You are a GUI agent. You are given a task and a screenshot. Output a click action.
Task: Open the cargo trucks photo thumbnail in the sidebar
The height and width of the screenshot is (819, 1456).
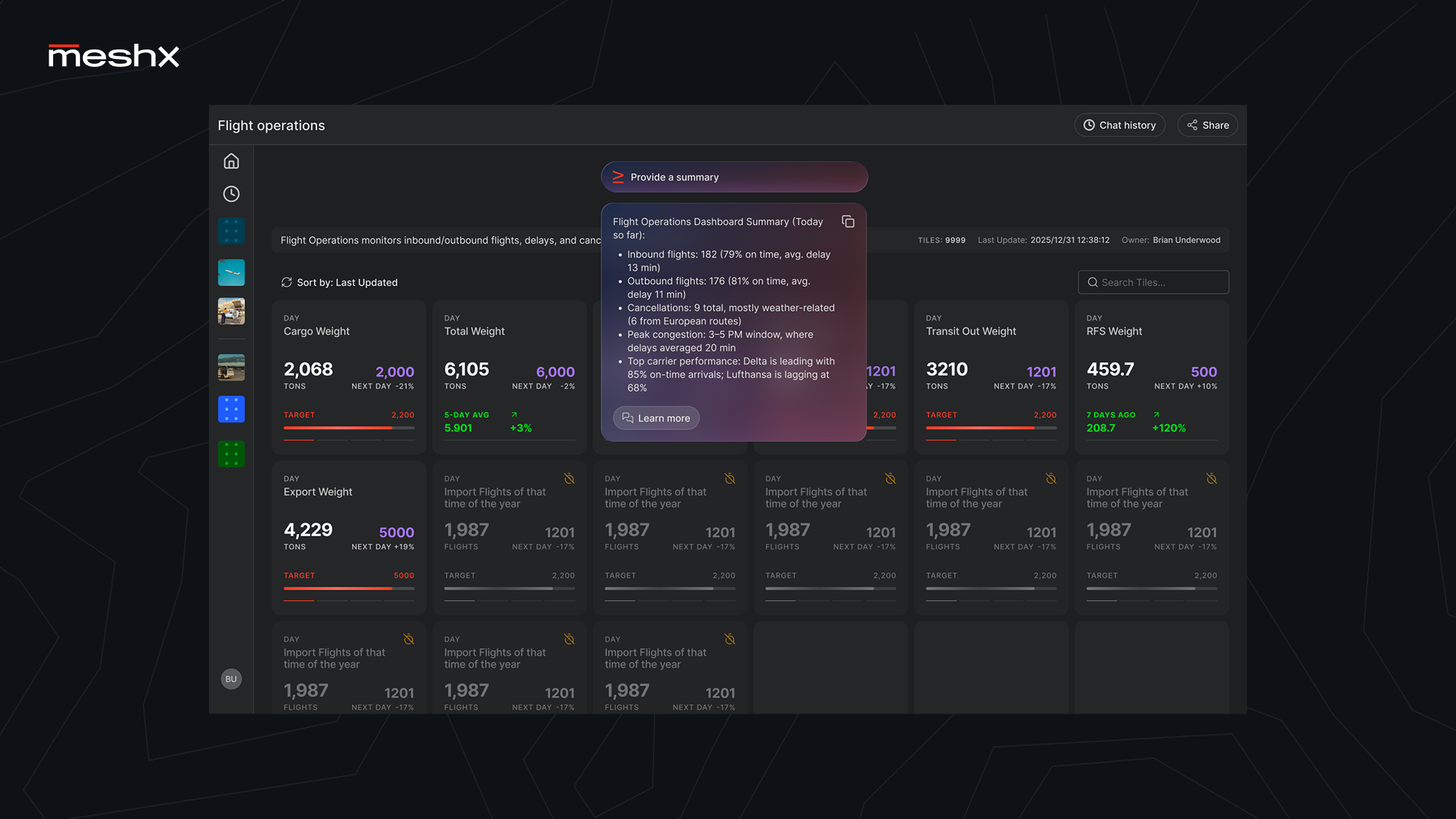(231, 312)
